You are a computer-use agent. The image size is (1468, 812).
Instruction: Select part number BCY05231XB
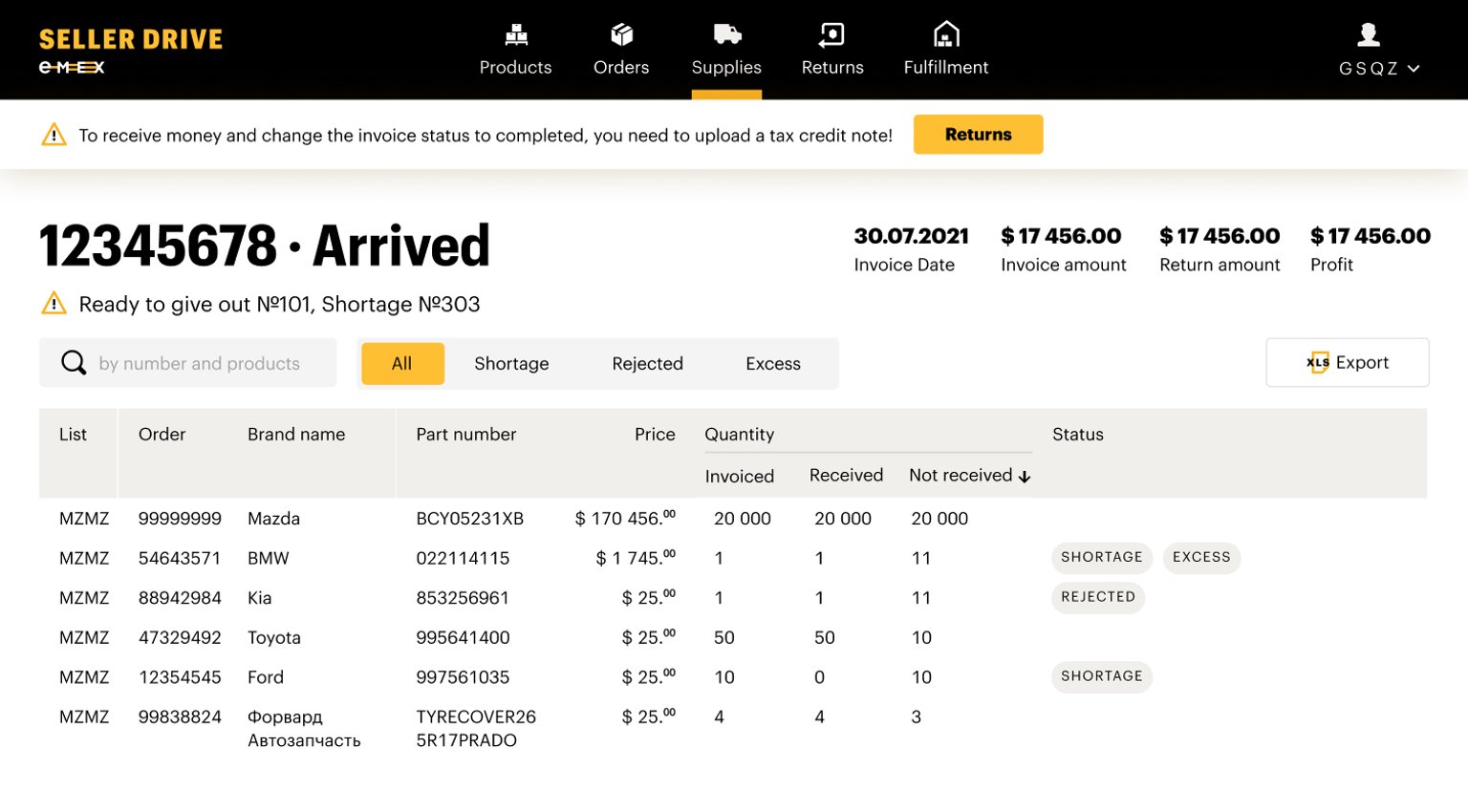[470, 519]
